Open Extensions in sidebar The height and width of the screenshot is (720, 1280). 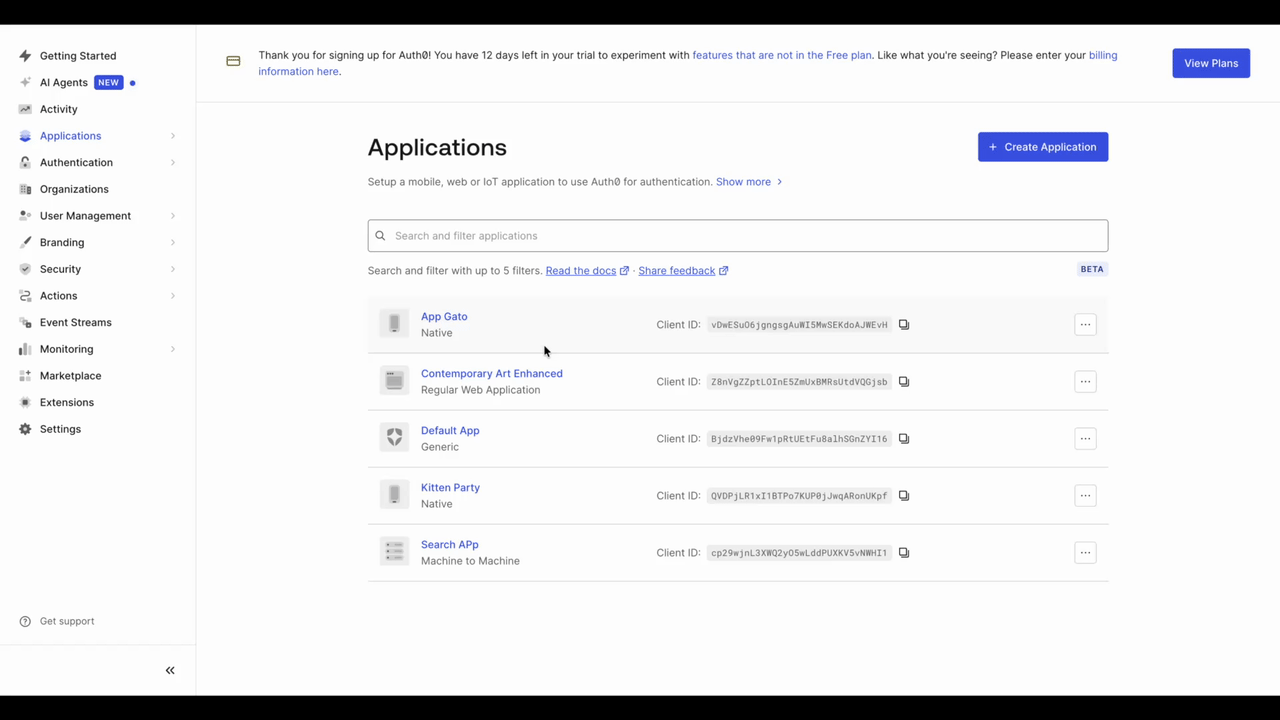click(x=67, y=403)
